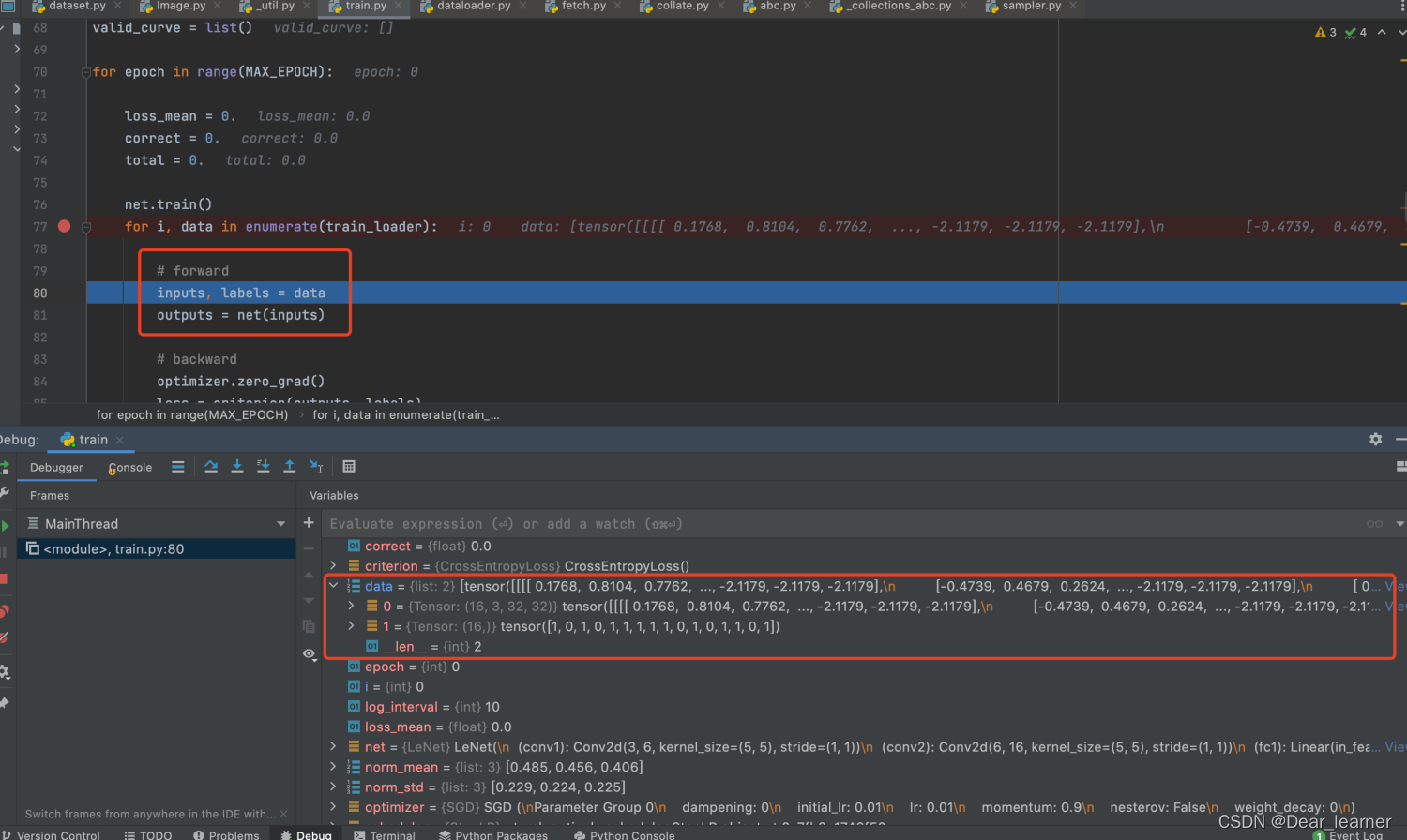
Task: Open the Python Packages tool window
Action: click(493, 834)
